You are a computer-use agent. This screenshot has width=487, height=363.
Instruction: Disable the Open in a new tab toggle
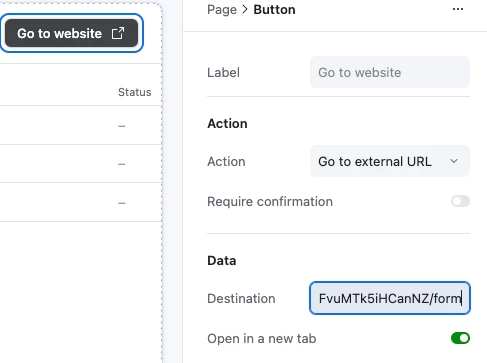pyautogui.click(x=460, y=338)
